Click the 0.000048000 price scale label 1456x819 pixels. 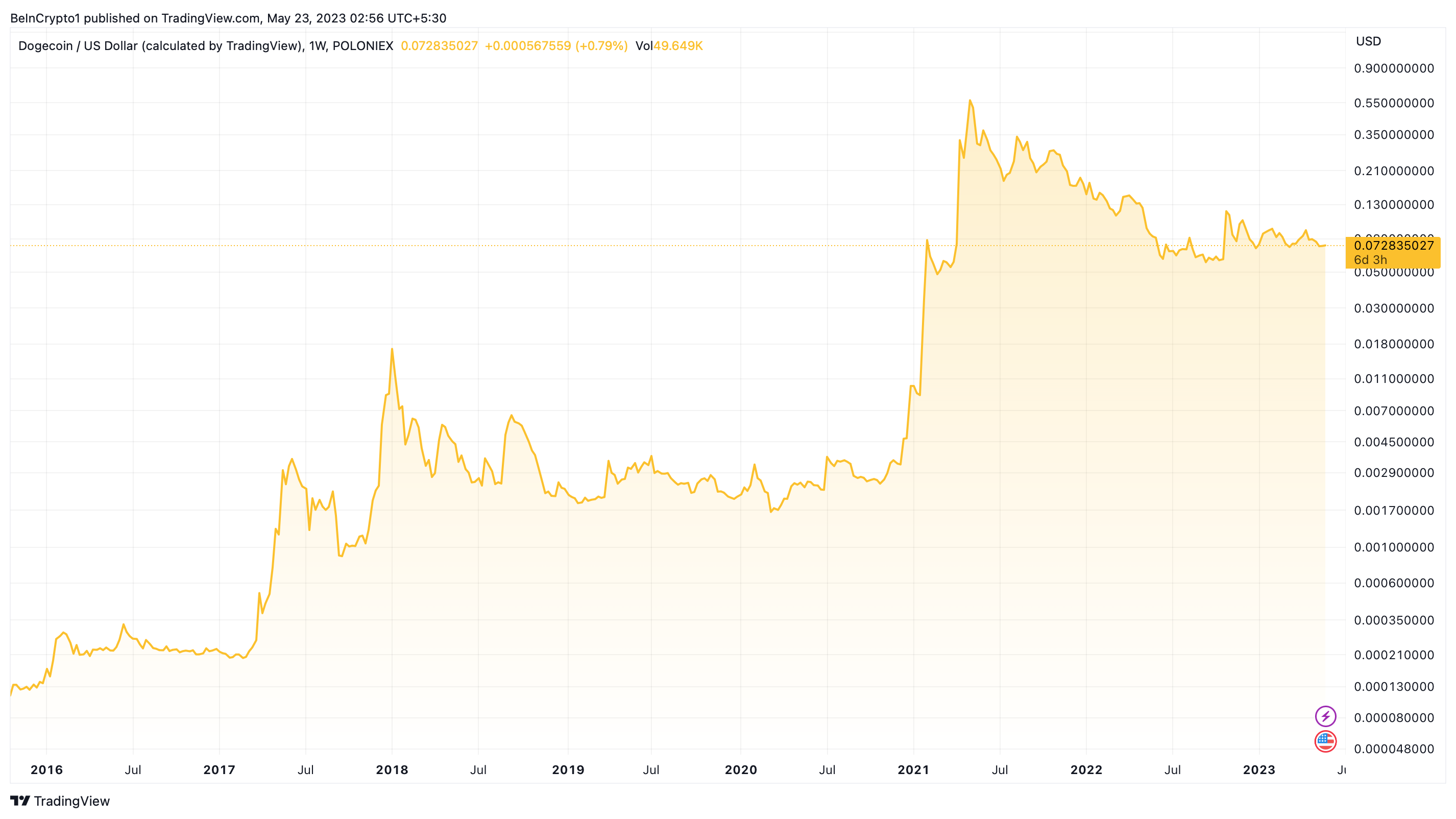click(1393, 749)
